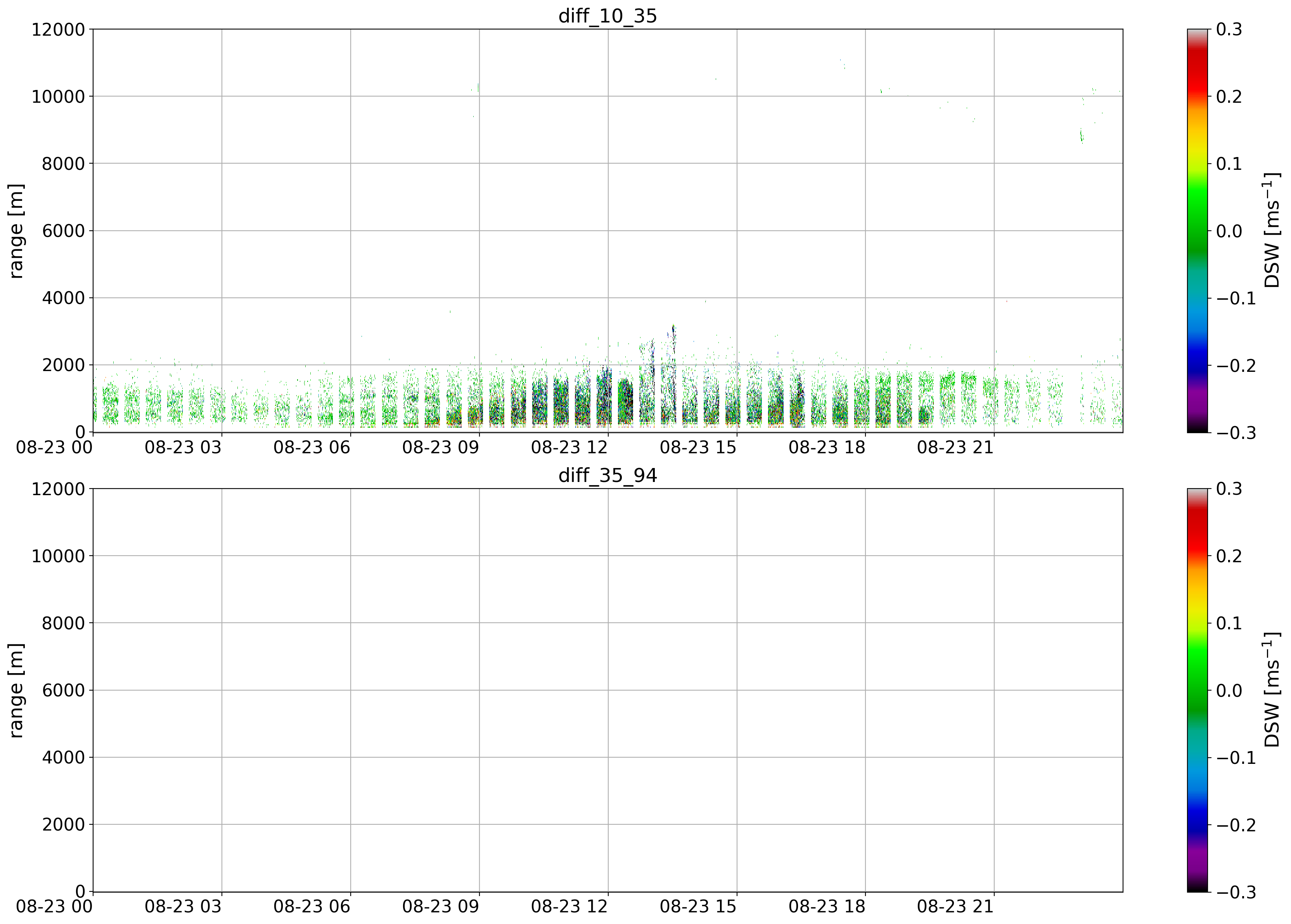Select the DSW [ms⁻¹] label of upper colorbar
This screenshot has width=1291, height=924.
[1272, 230]
